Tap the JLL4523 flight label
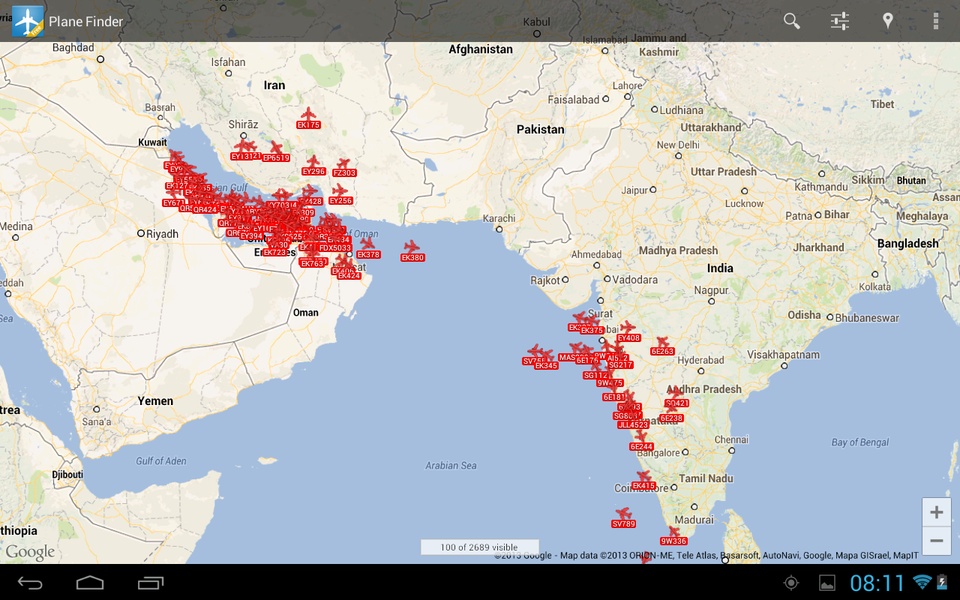Image resolution: width=960 pixels, height=600 pixels. pos(633,424)
